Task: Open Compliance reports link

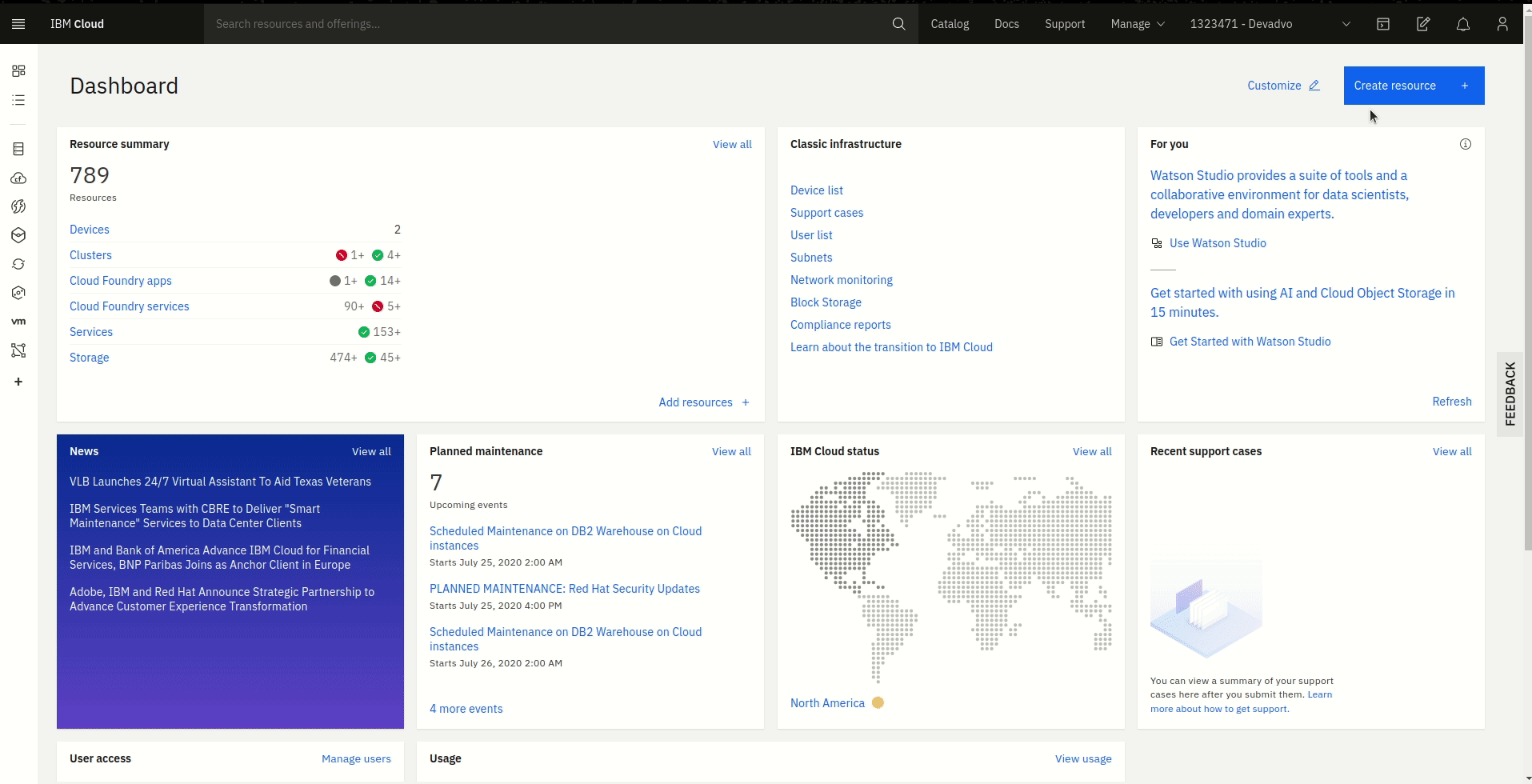Action: pos(841,325)
